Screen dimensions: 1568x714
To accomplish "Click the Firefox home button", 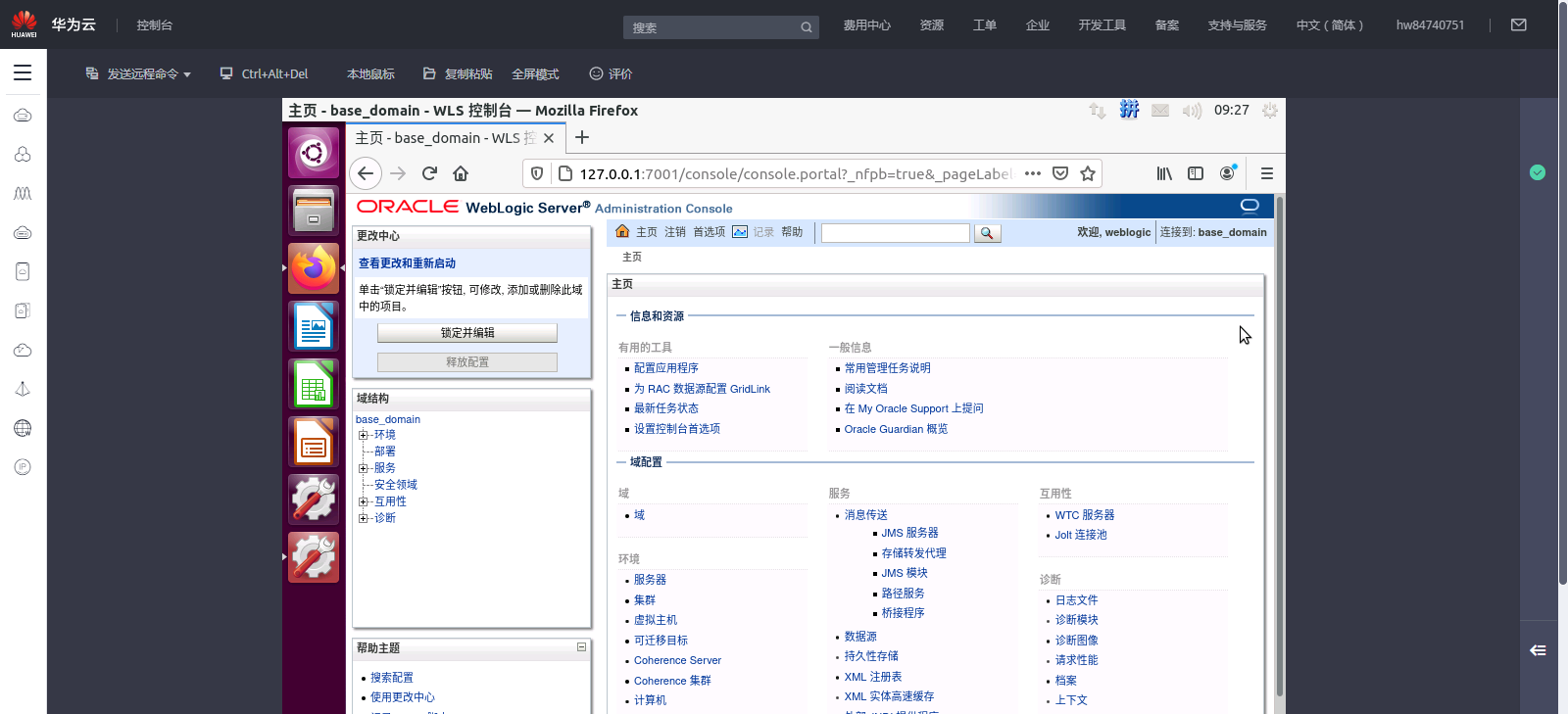I will pyautogui.click(x=461, y=173).
